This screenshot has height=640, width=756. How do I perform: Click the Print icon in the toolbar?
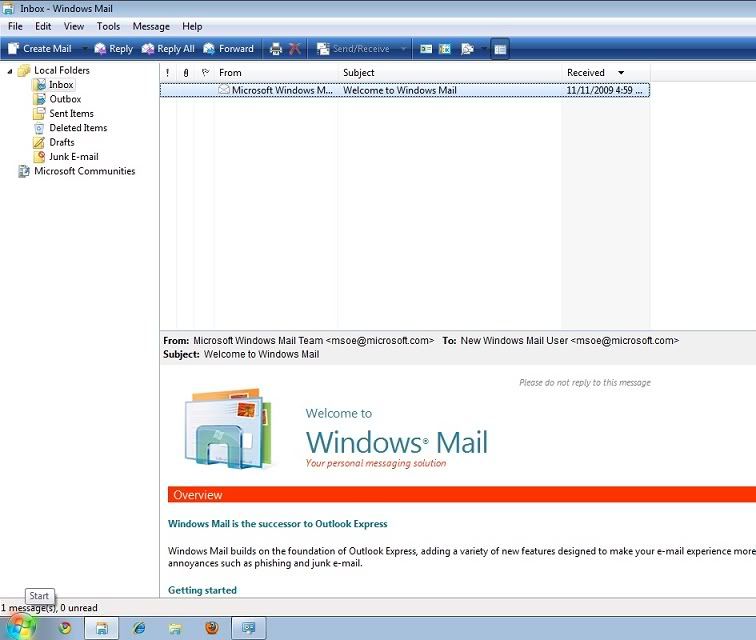[x=276, y=49]
